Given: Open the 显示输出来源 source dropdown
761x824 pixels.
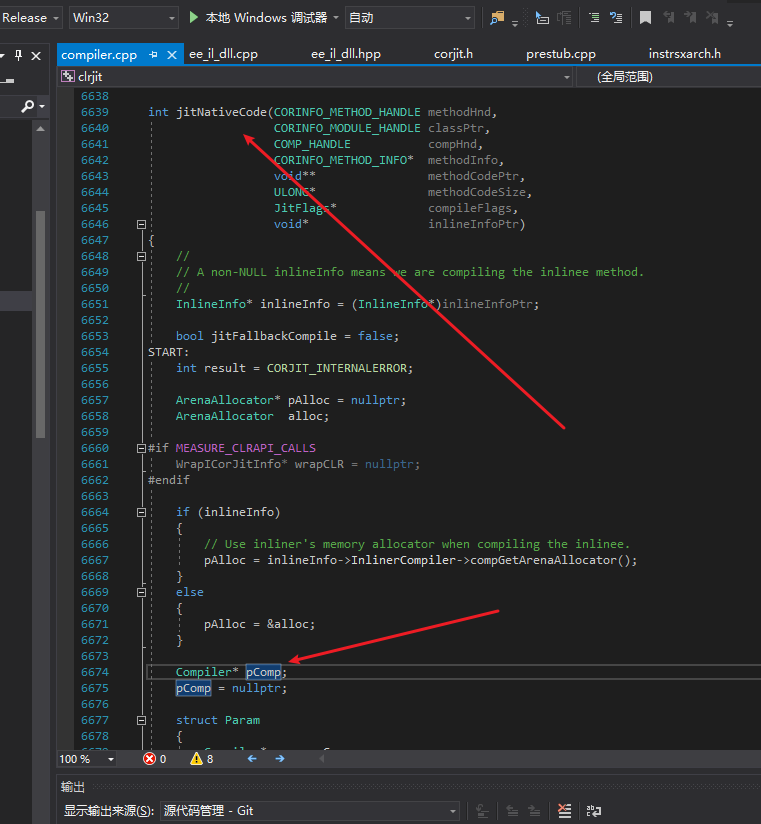Looking at the screenshot, I should pyautogui.click(x=309, y=811).
